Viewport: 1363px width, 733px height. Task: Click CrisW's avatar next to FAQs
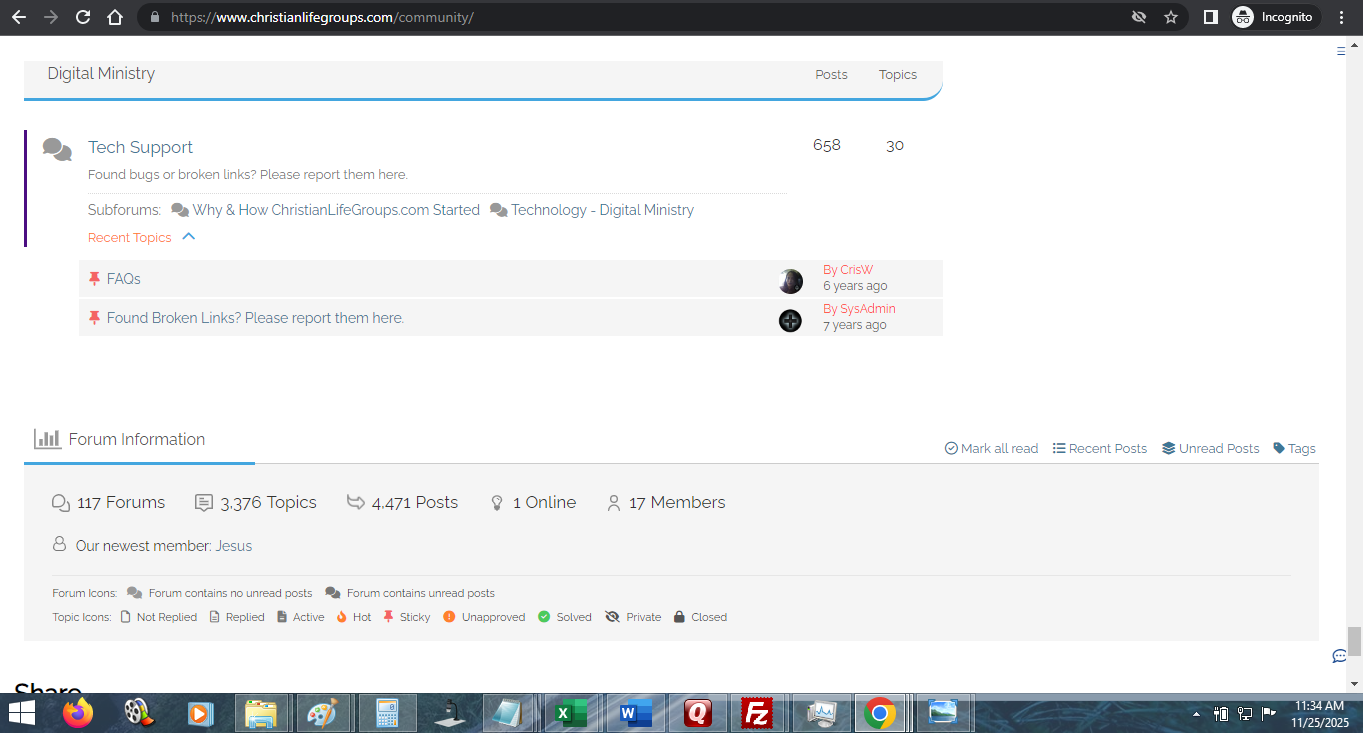[x=790, y=281]
